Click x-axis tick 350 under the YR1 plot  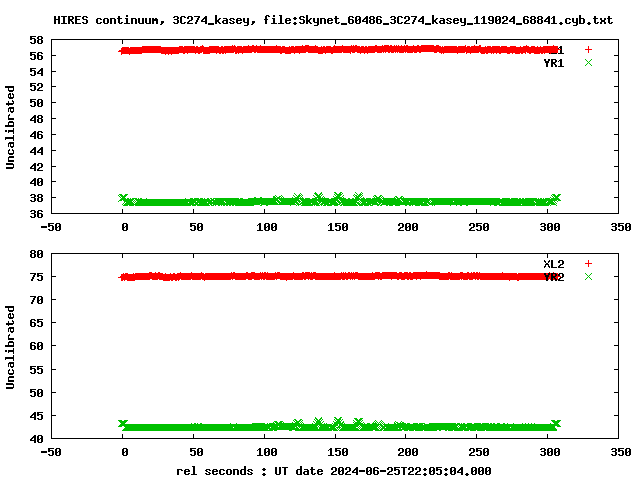tap(621, 227)
